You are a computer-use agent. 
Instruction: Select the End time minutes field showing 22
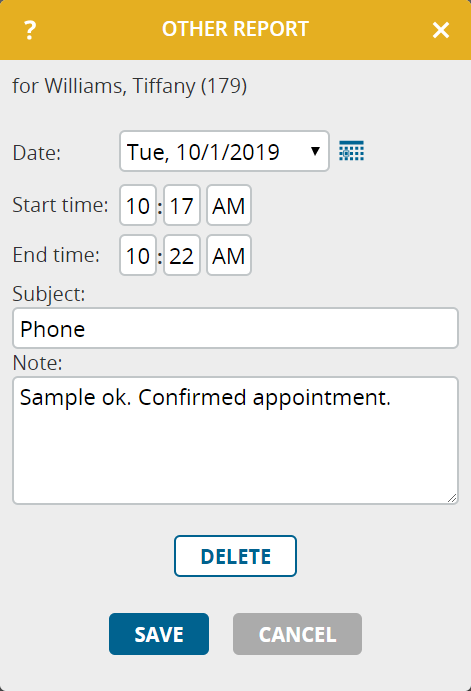pyautogui.click(x=182, y=255)
